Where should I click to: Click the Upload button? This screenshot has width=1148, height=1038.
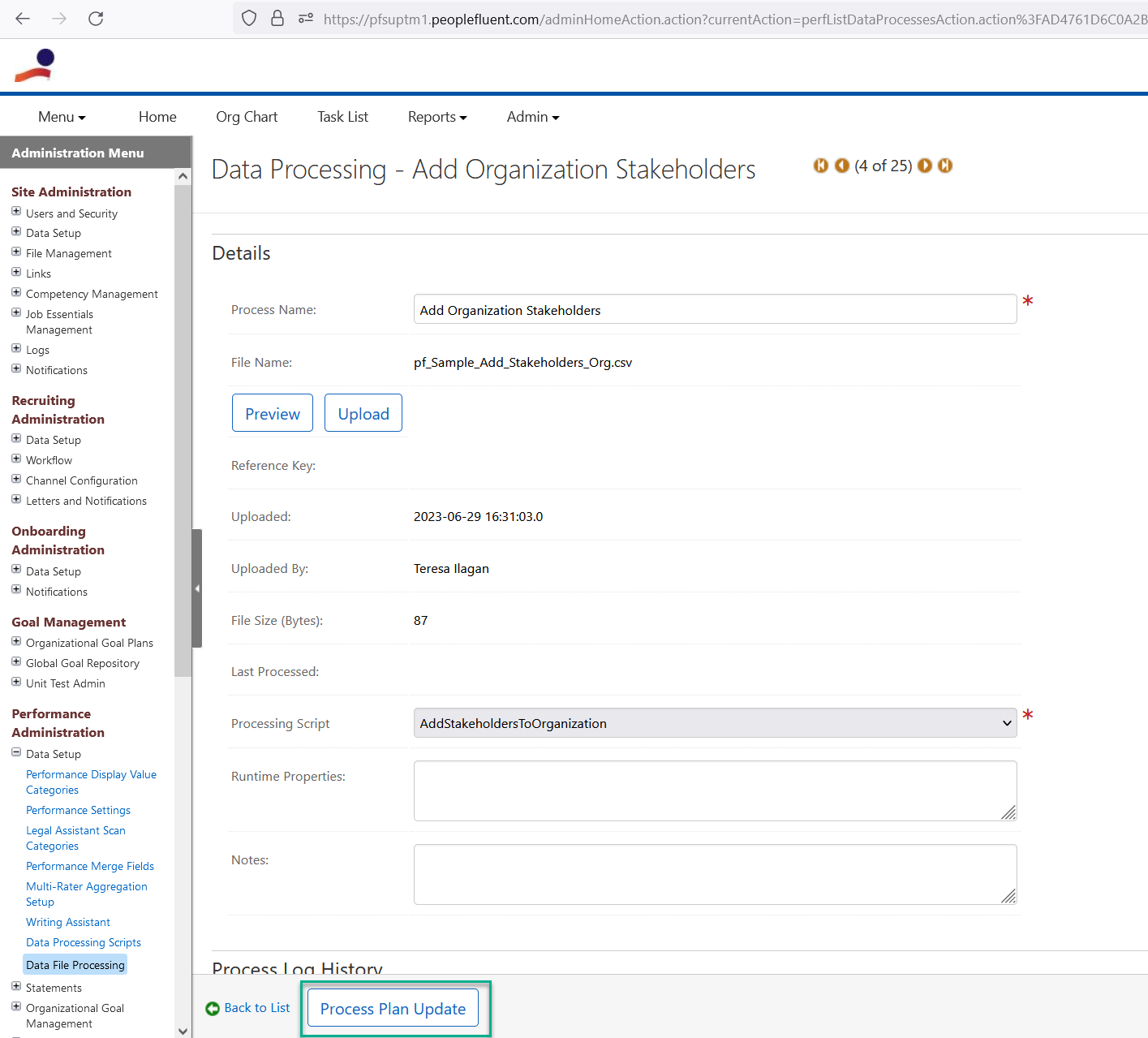point(363,413)
